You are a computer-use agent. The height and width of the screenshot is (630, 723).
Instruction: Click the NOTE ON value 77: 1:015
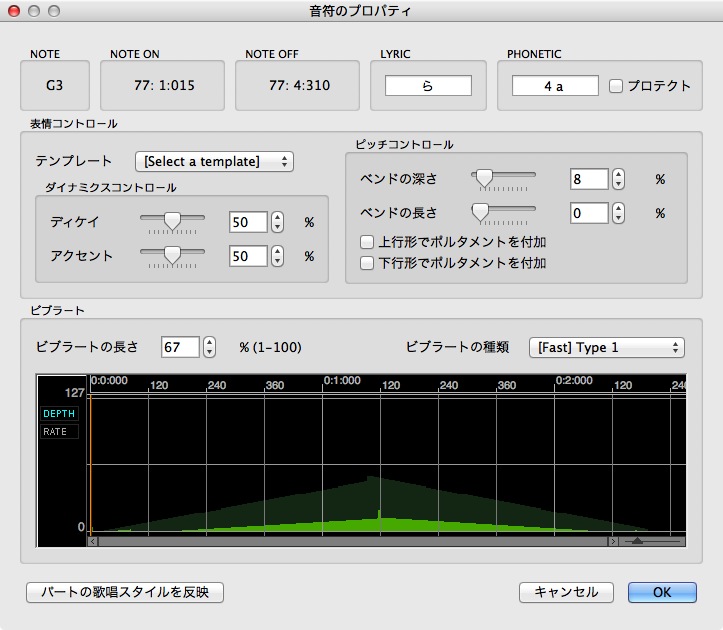164,85
